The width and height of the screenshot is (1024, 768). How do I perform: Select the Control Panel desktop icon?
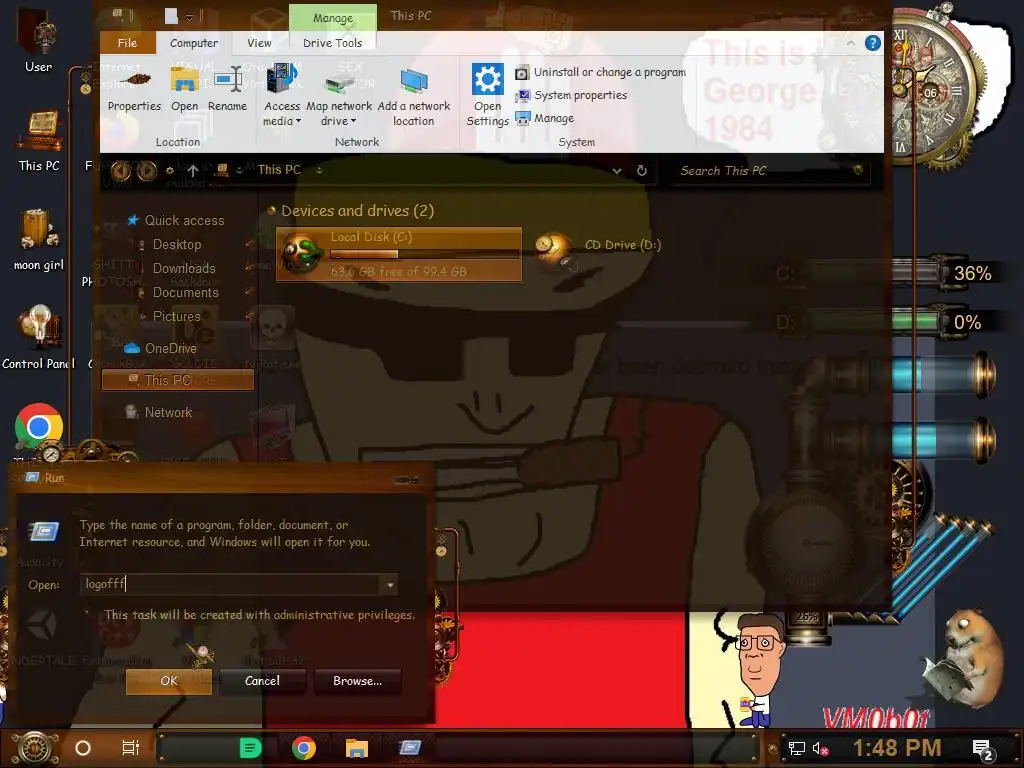(x=39, y=338)
